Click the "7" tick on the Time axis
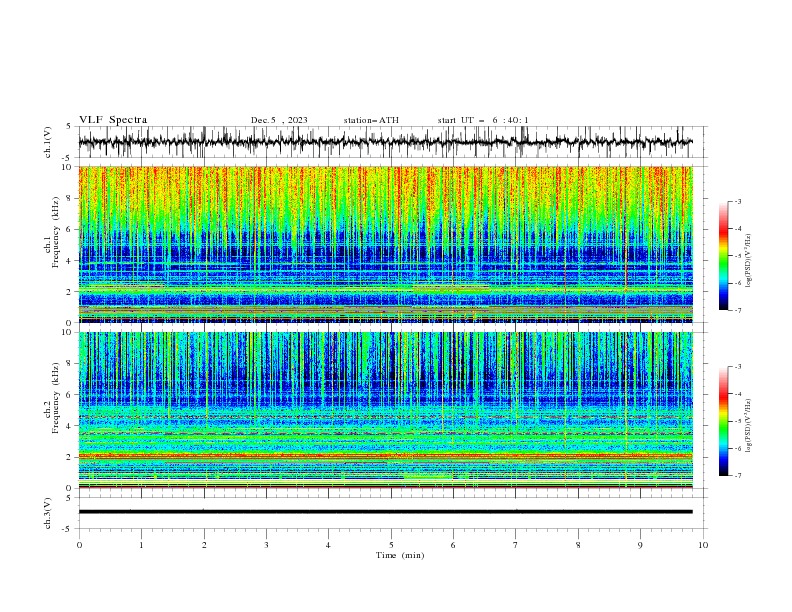The width and height of the screenshot is (792, 612). pos(516,545)
